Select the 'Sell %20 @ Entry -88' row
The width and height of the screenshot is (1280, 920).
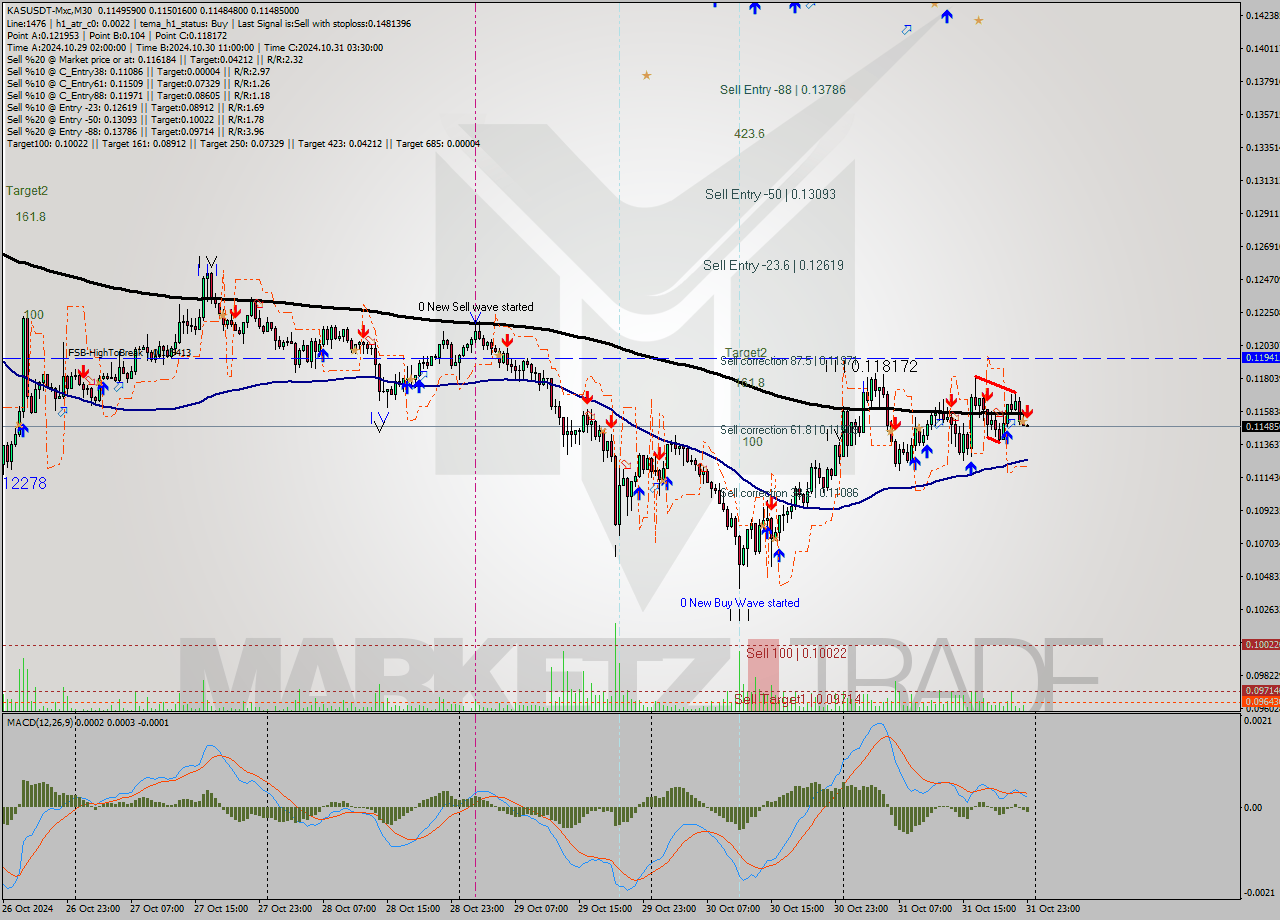(135, 131)
